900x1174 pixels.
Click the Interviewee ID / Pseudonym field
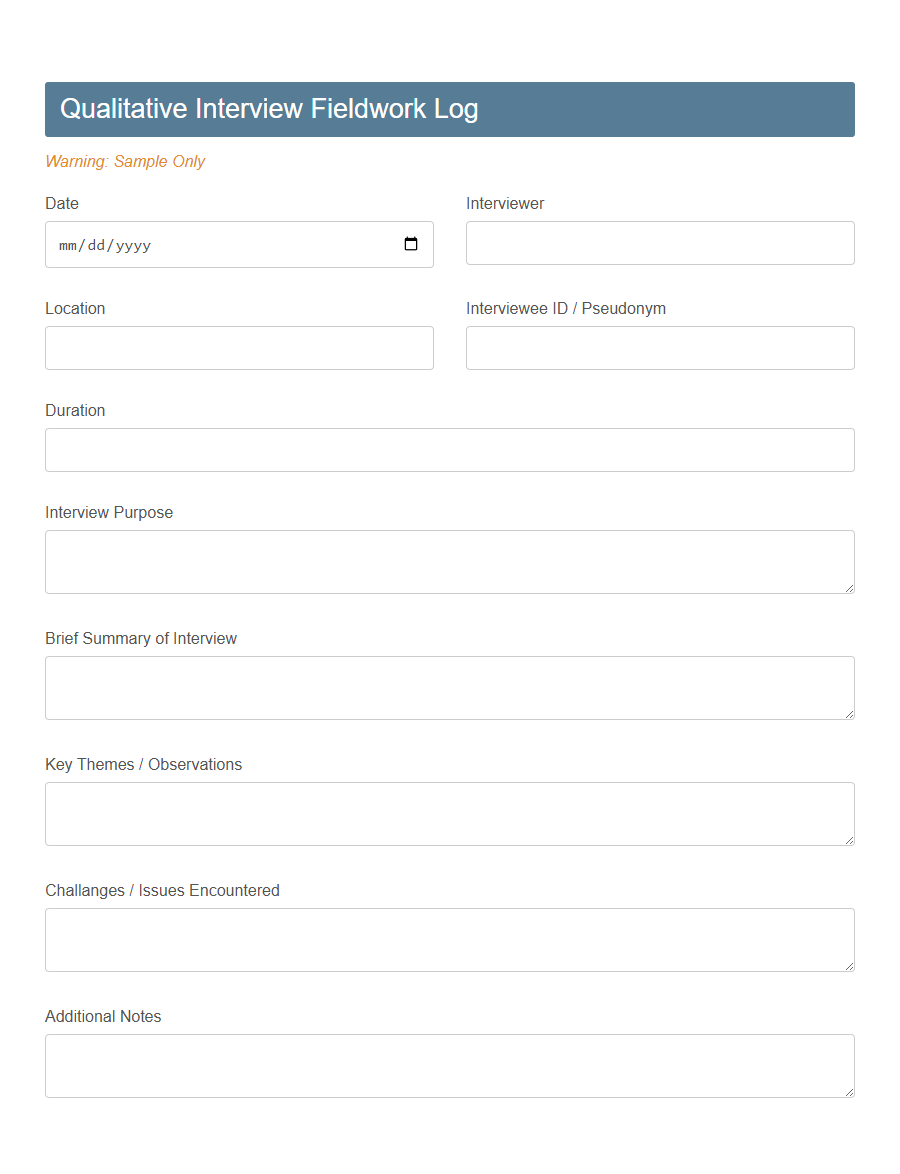tap(660, 347)
